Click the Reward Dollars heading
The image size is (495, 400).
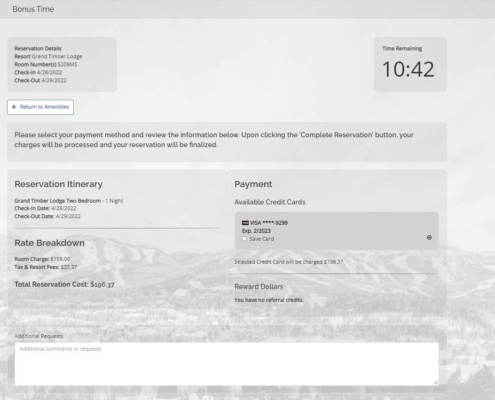(x=259, y=287)
